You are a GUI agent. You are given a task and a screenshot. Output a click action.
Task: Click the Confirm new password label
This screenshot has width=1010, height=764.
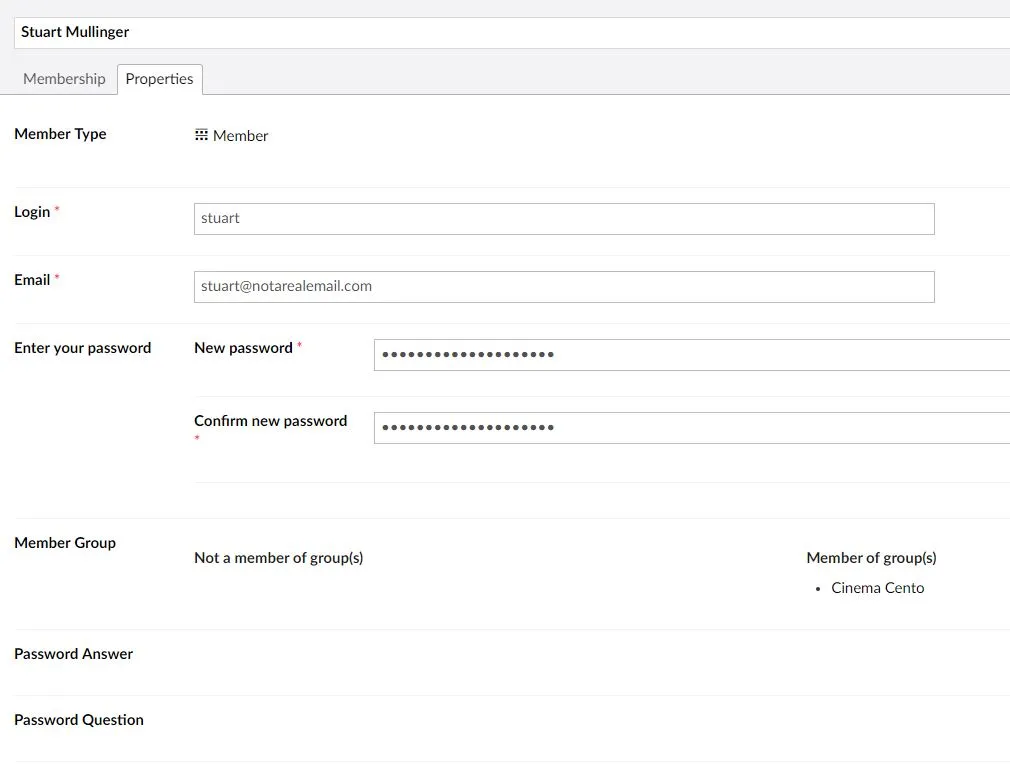271,421
